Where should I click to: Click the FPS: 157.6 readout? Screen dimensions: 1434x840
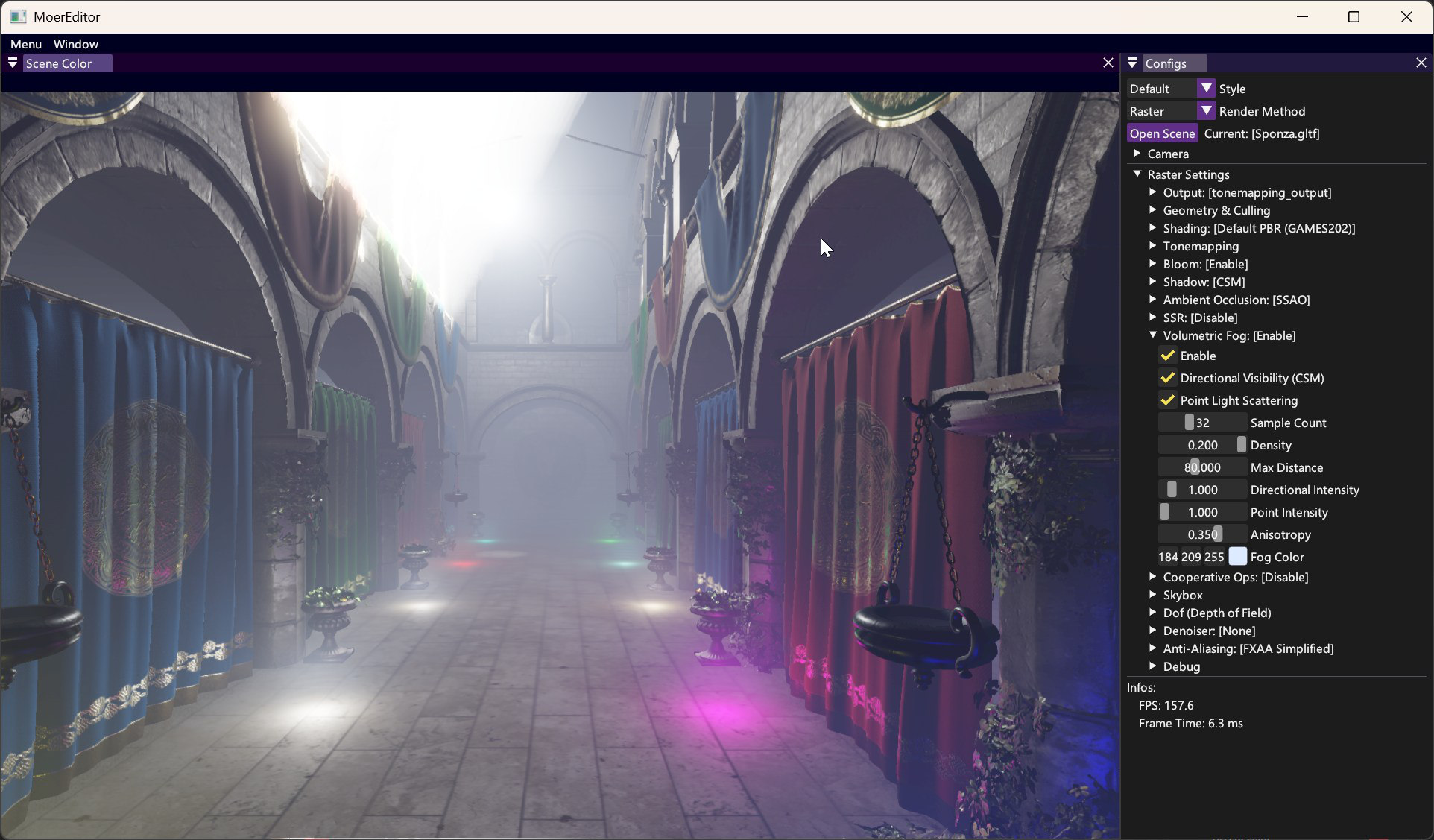pyautogui.click(x=1166, y=705)
